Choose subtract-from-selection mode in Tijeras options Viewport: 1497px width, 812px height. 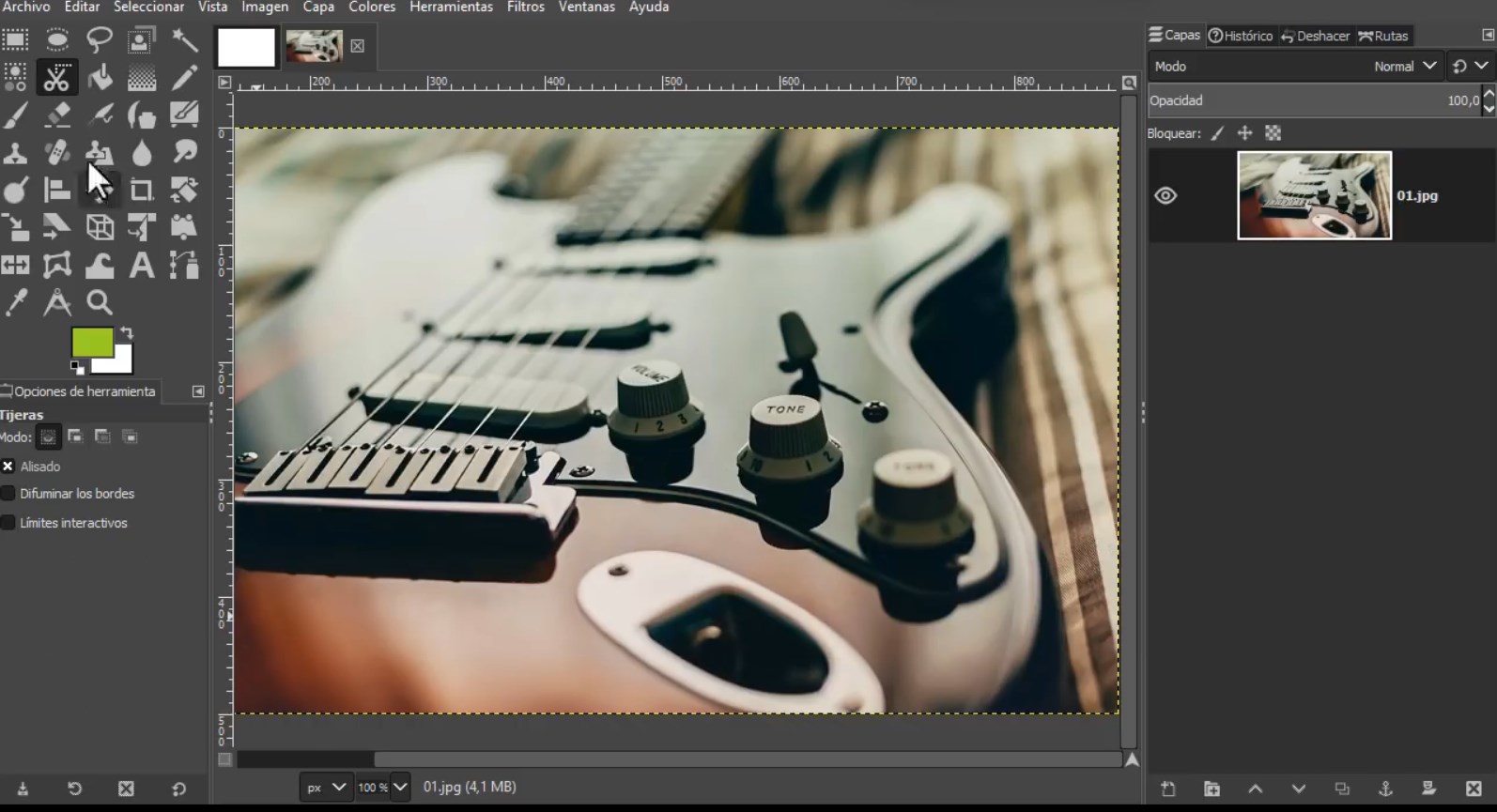(102, 437)
